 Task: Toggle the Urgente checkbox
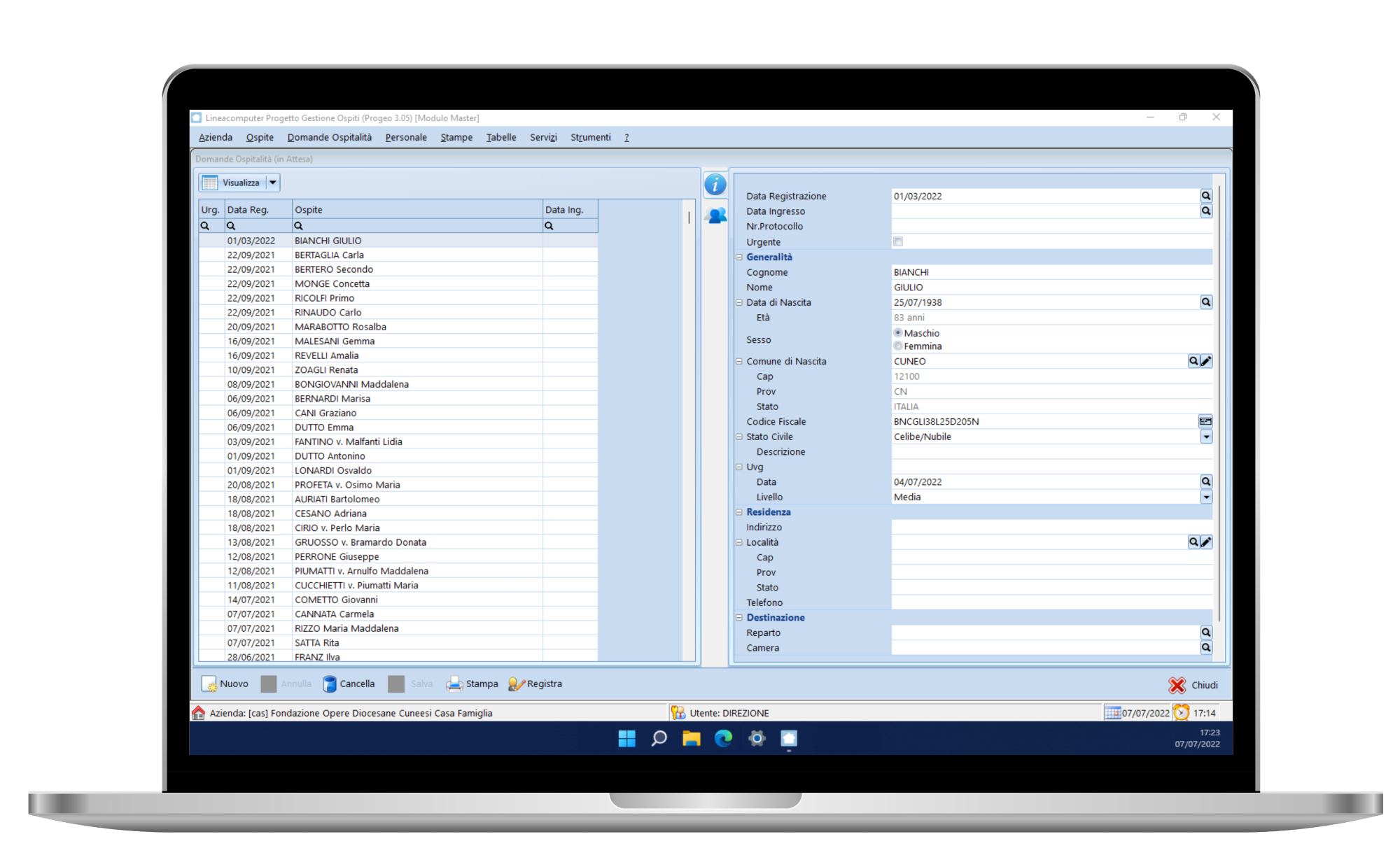point(898,241)
